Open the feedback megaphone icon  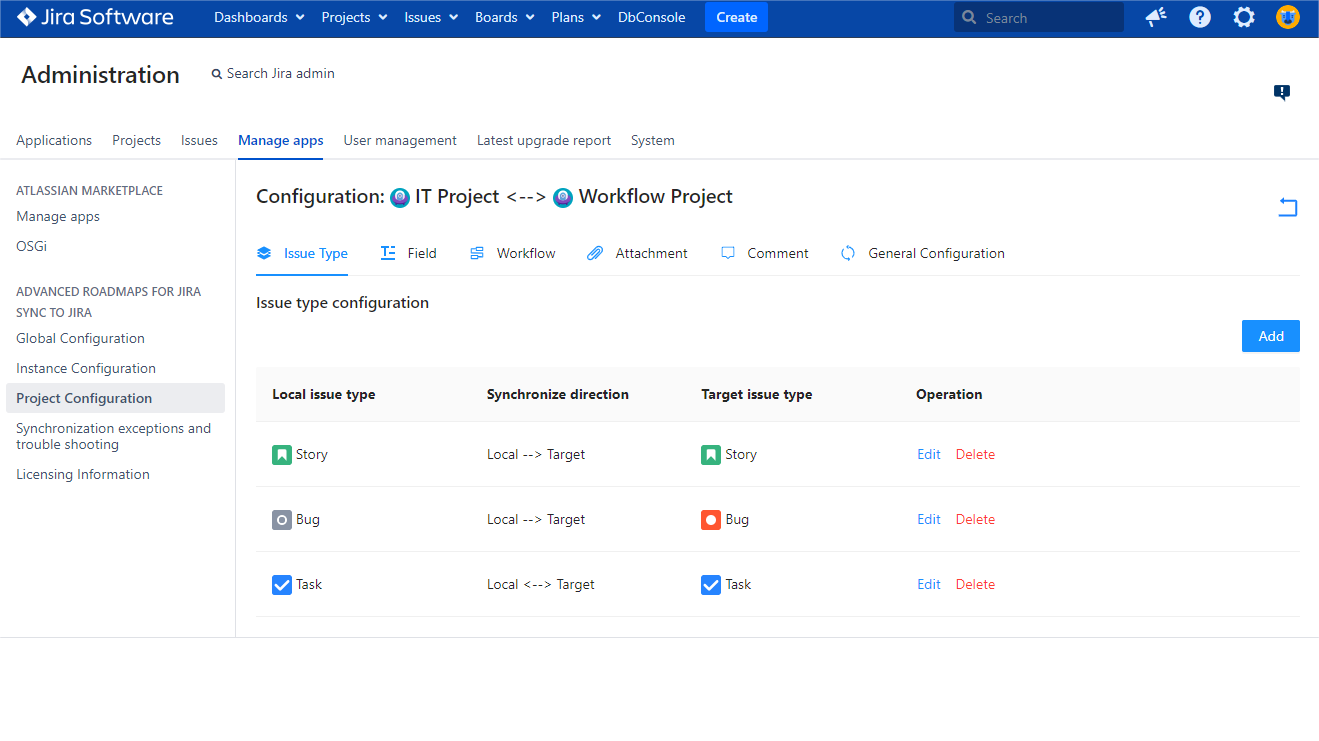coord(1156,17)
